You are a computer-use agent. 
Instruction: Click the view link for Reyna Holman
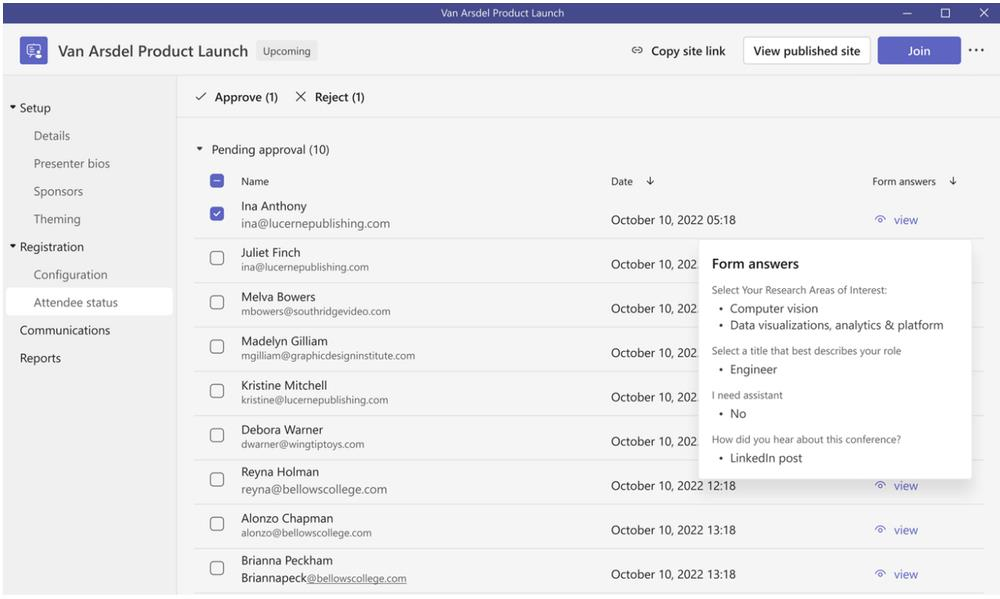pos(906,485)
